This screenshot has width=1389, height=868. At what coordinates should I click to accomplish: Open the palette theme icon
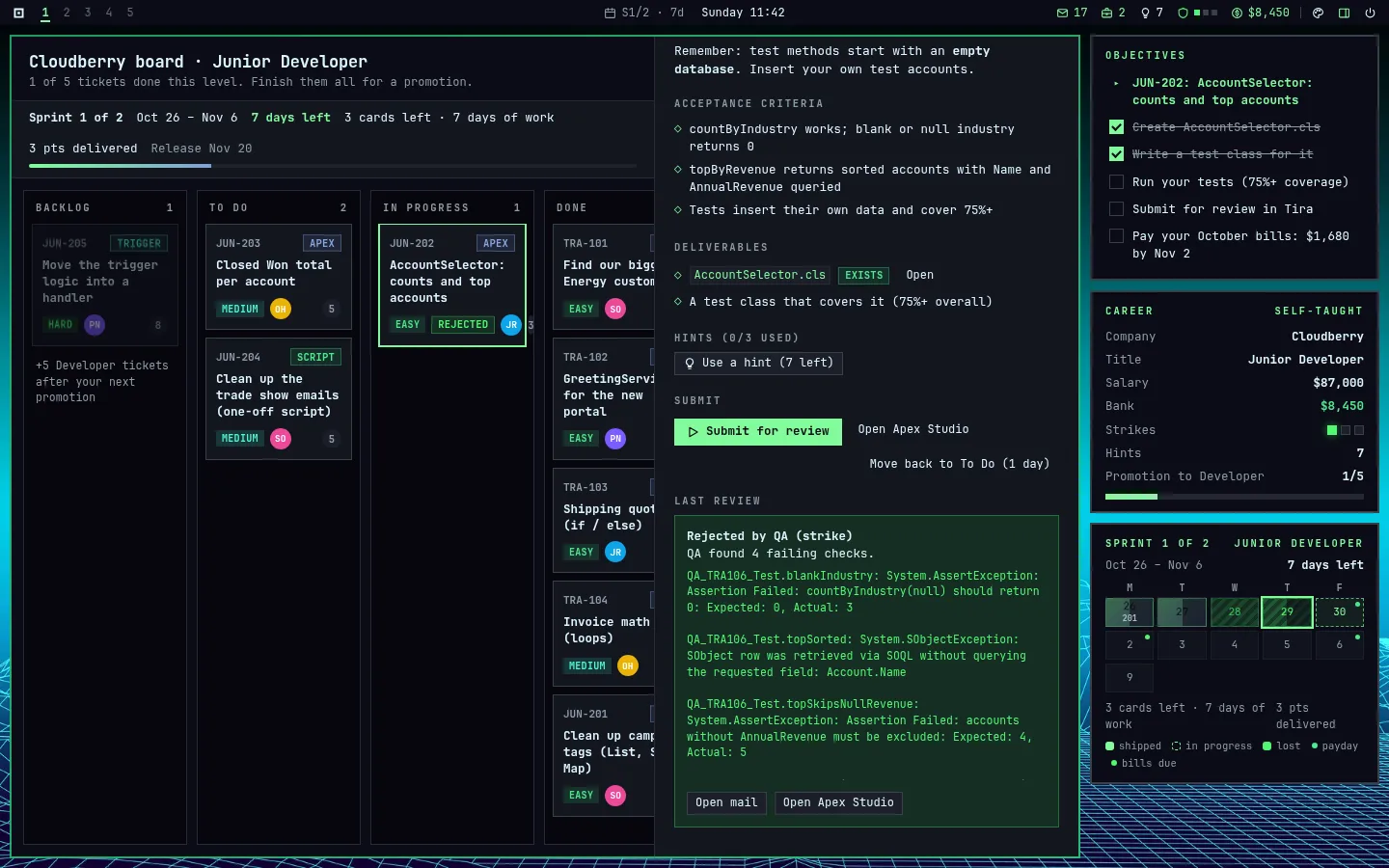(x=1319, y=13)
